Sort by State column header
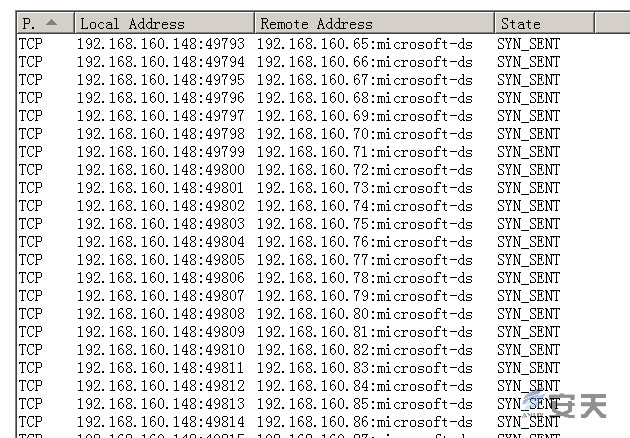The width and height of the screenshot is (630, 438). tap(544, 23)
